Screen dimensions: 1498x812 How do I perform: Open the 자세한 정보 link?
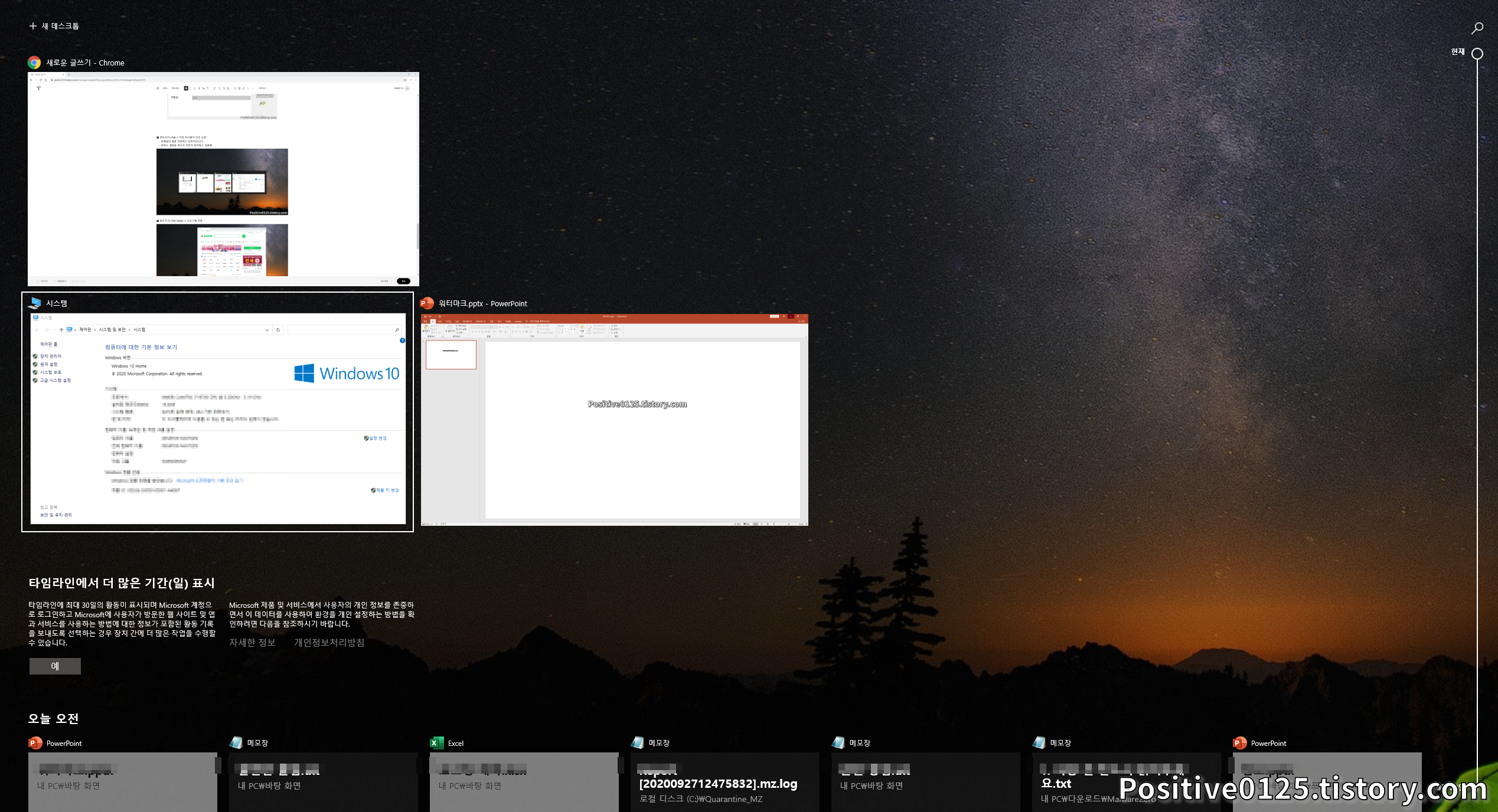click(252, 643)
